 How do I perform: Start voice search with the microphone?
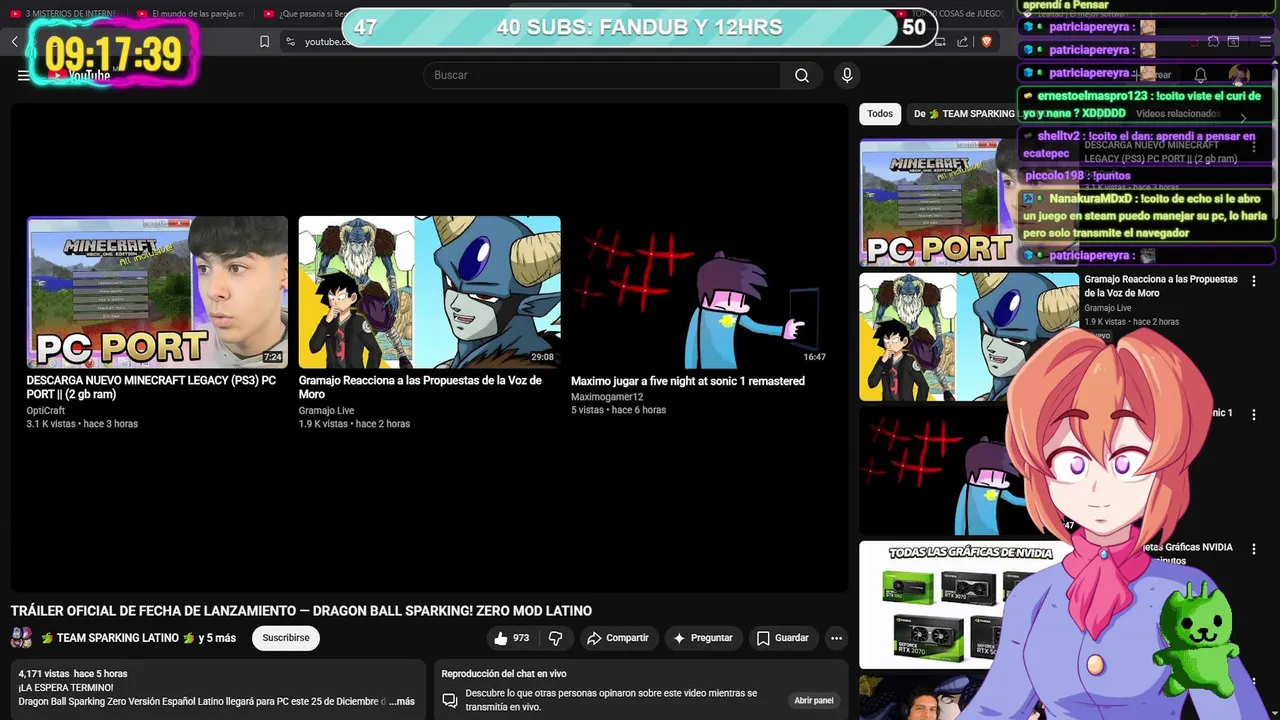coord(847,75)
